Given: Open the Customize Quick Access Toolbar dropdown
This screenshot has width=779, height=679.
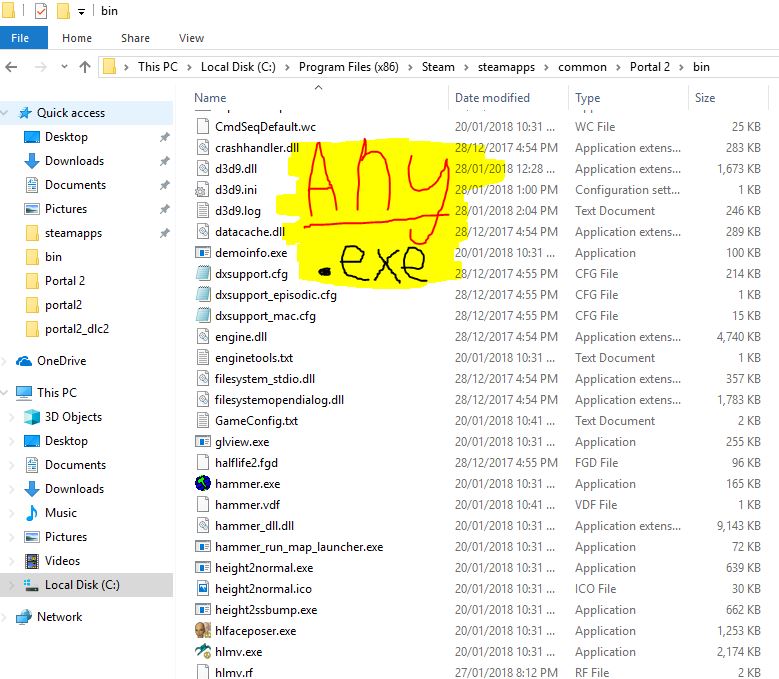Looking at the screenshot, I should [81, 12].
